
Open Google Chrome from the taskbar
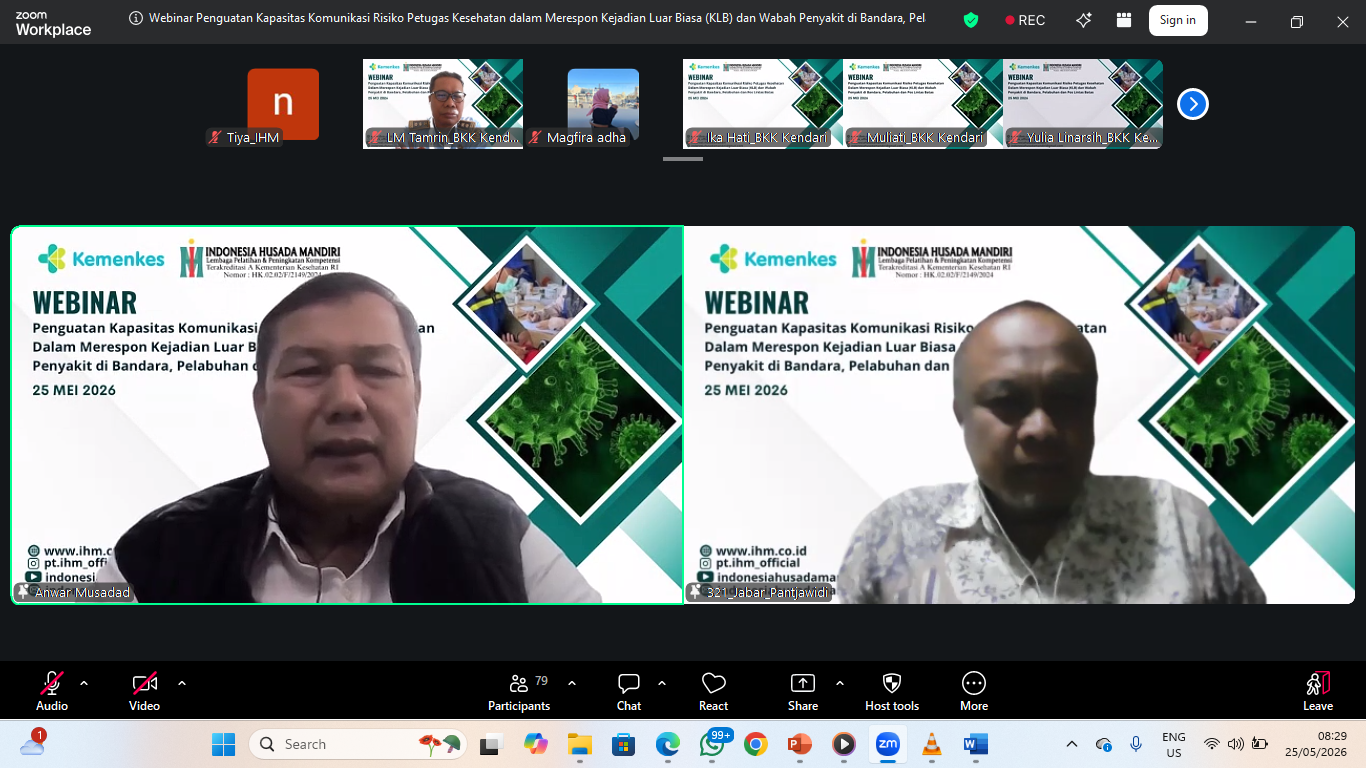(x=756, y=744)
